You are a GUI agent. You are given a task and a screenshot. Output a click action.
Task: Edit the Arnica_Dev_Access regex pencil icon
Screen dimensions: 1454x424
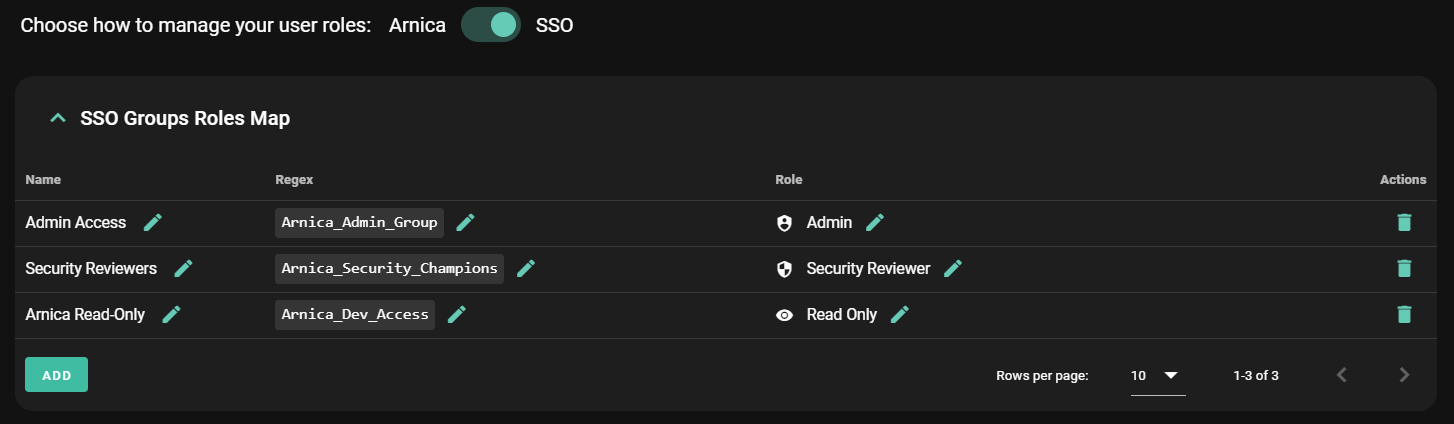coord(457,314)
